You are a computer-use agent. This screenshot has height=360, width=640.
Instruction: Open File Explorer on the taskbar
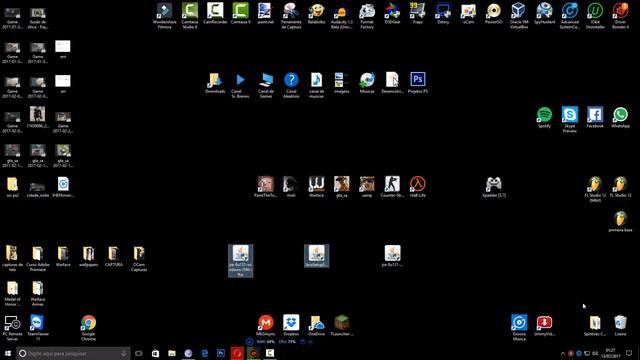coord(172,353)
